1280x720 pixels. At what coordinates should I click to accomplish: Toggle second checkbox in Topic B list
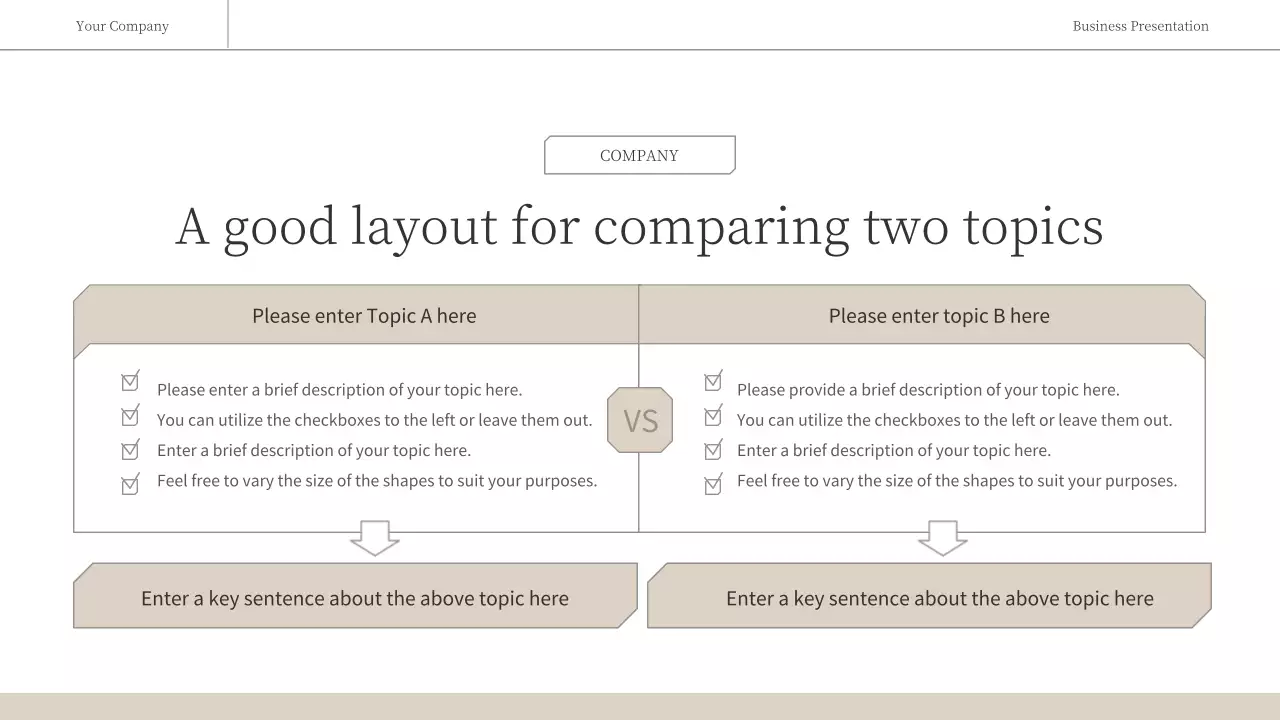click(x=713, y=416)
